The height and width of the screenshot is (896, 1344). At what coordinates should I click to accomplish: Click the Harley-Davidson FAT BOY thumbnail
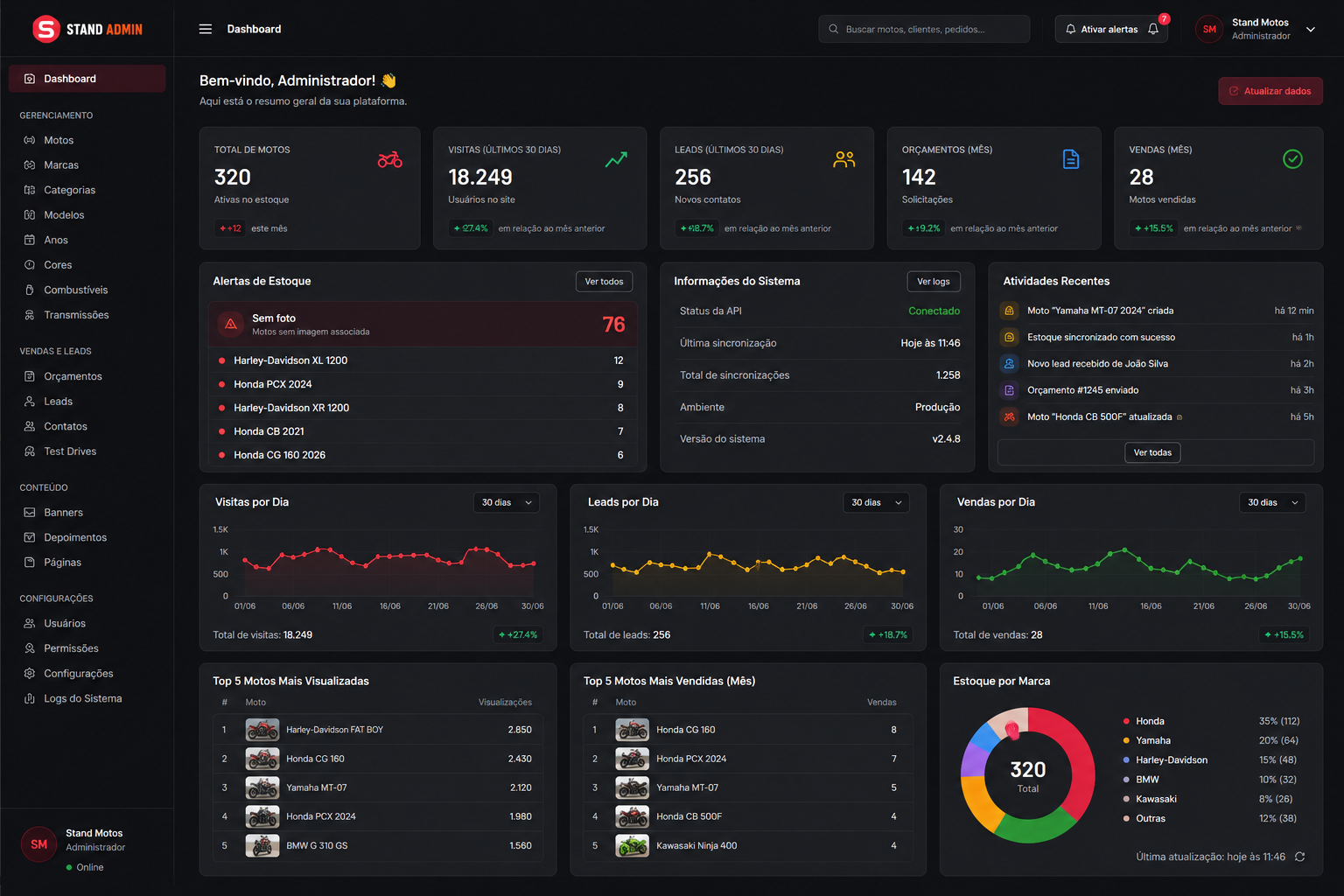point(262,730)
